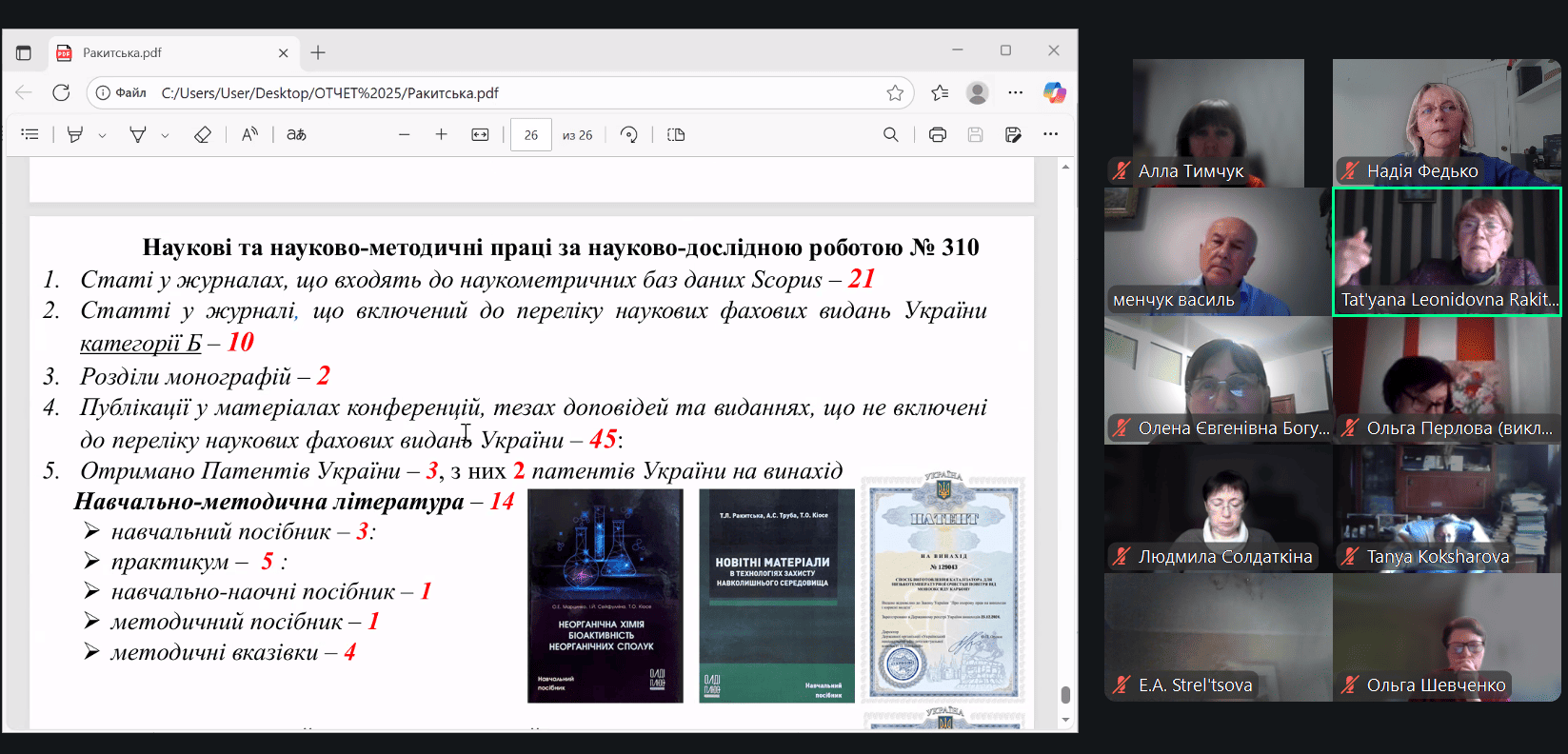The image size is (1568, 754).
Task: Click the page number input field
Action: (x=531, y=134)
